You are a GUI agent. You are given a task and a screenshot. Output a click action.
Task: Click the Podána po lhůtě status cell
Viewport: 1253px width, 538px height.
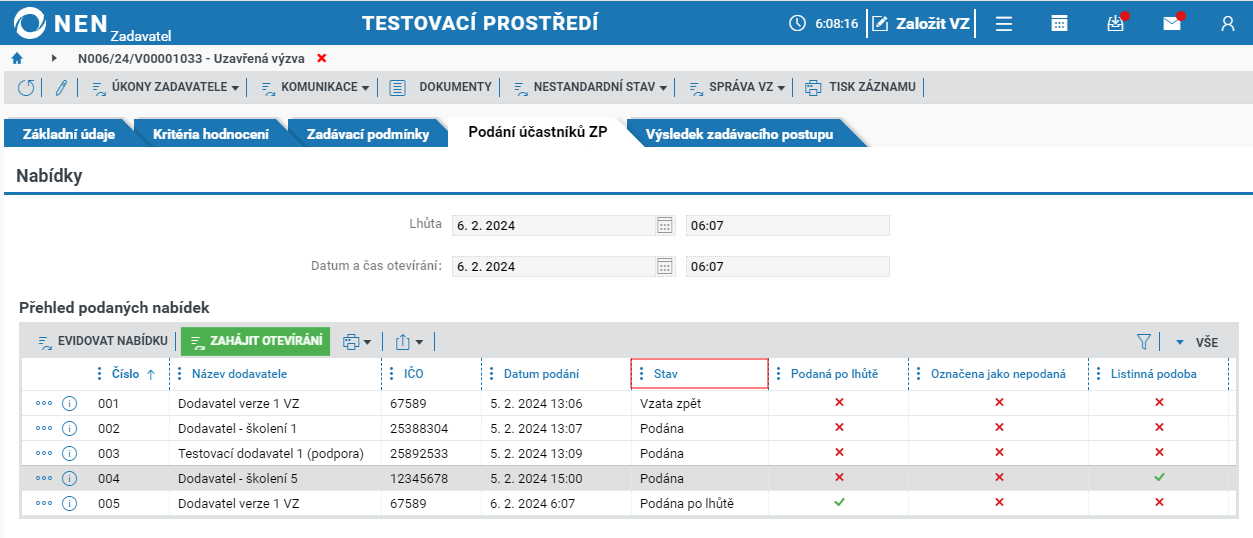click(x=687, y=503)
